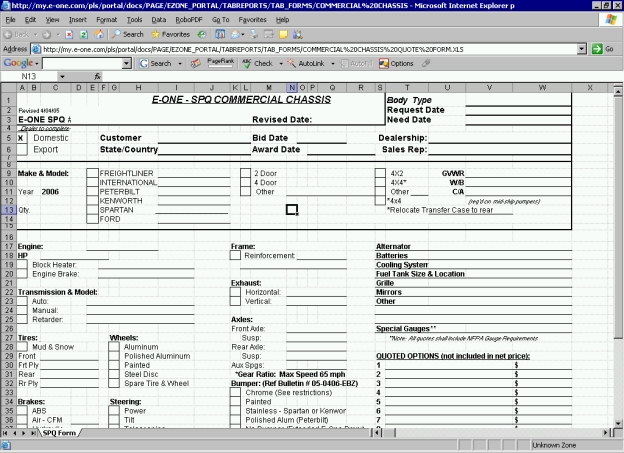Open the Back button history dropdown

[x=35, y=35]
